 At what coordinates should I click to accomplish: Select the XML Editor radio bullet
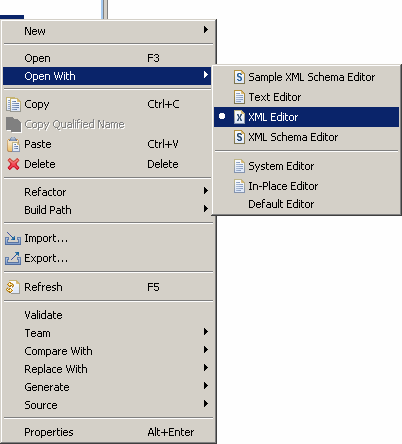click(x=222, y=116)
